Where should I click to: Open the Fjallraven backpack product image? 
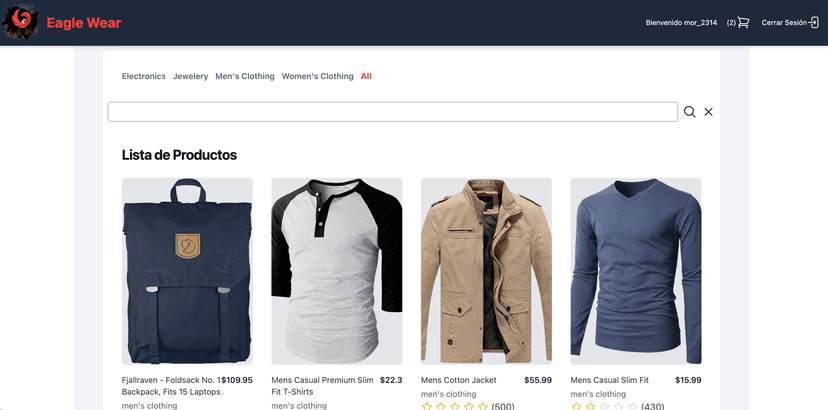[187, 271]
